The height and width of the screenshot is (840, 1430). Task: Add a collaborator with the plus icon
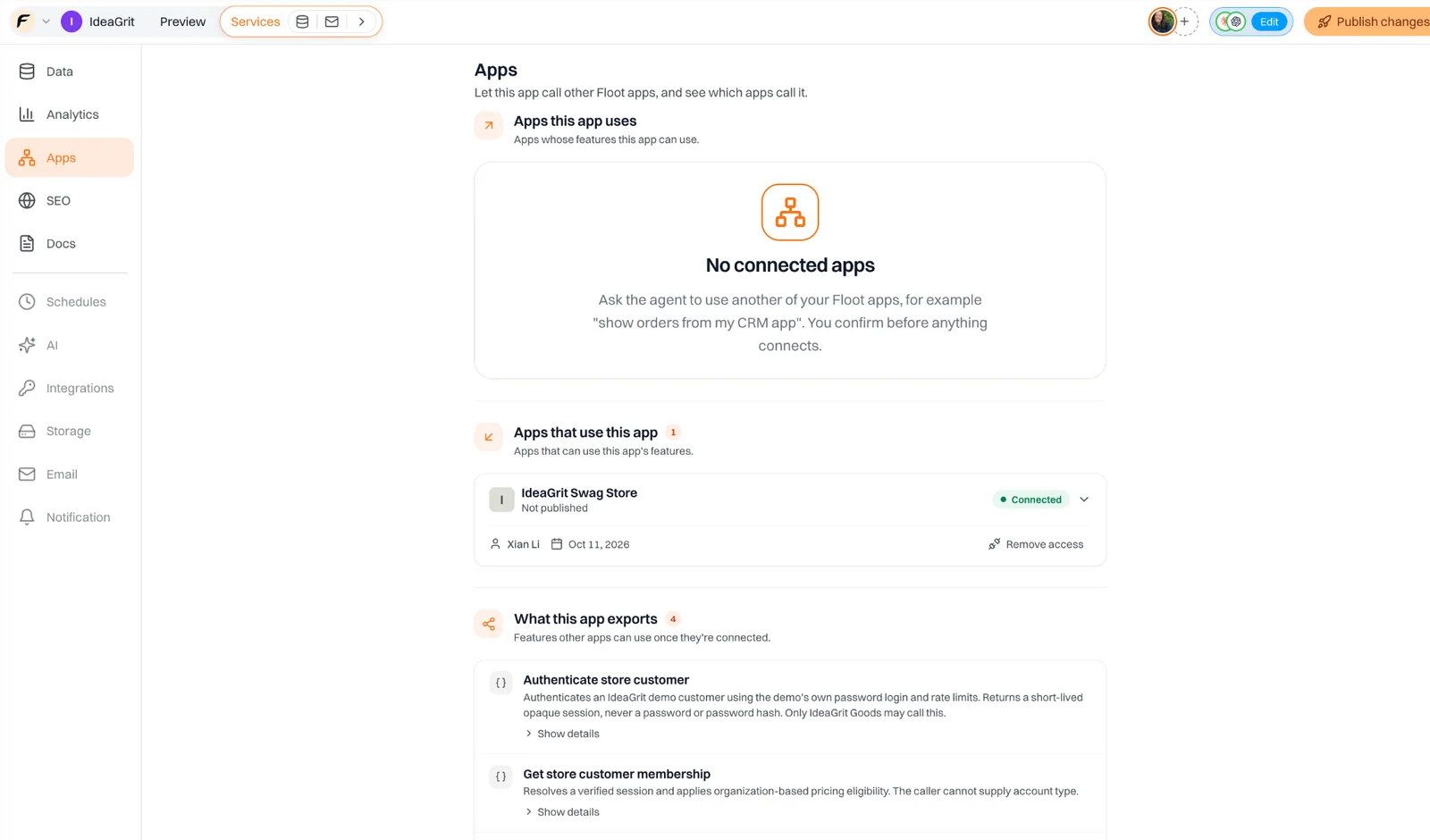1185,21
